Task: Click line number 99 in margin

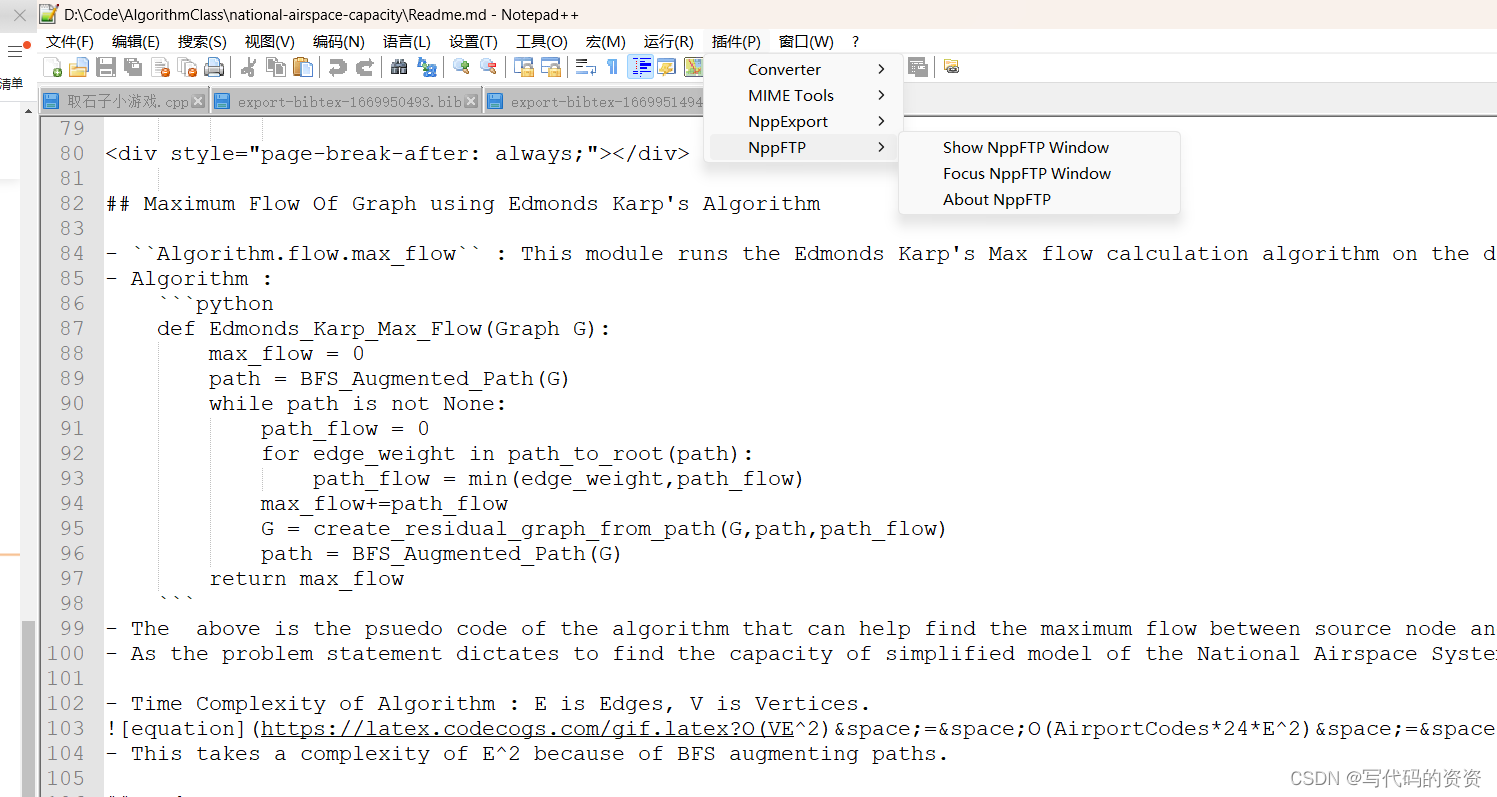Action: [72, 629]
